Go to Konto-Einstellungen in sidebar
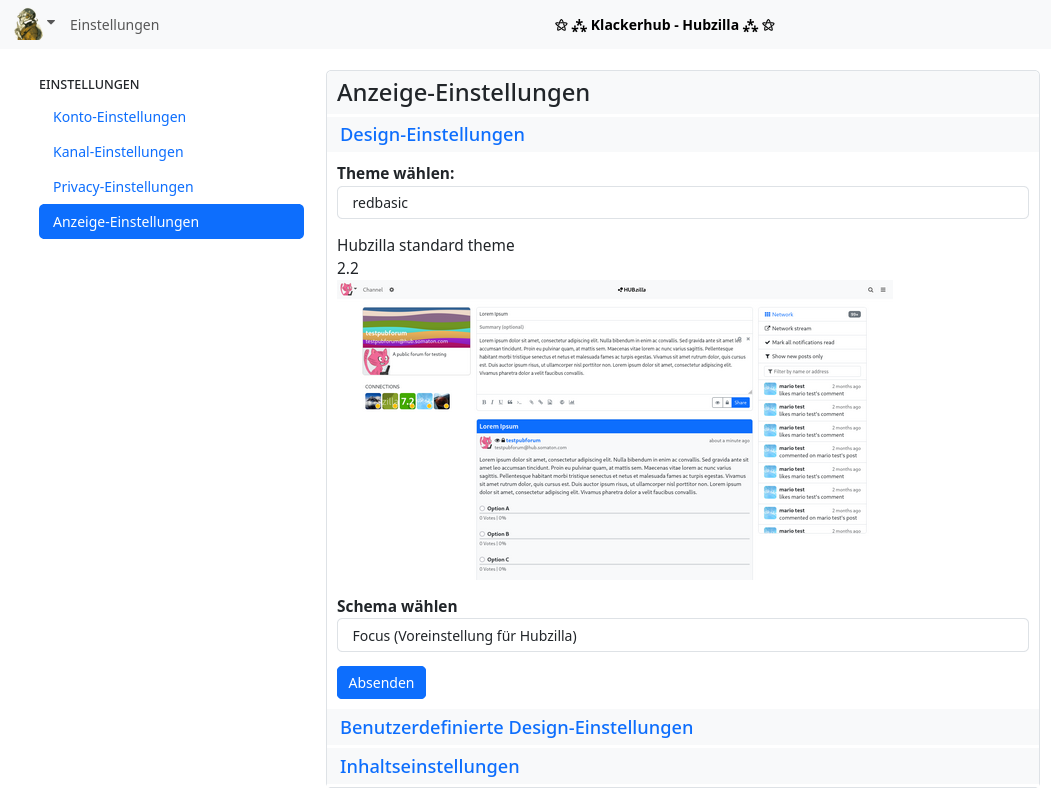This screenshot has width=1051, height=802. 119,117
